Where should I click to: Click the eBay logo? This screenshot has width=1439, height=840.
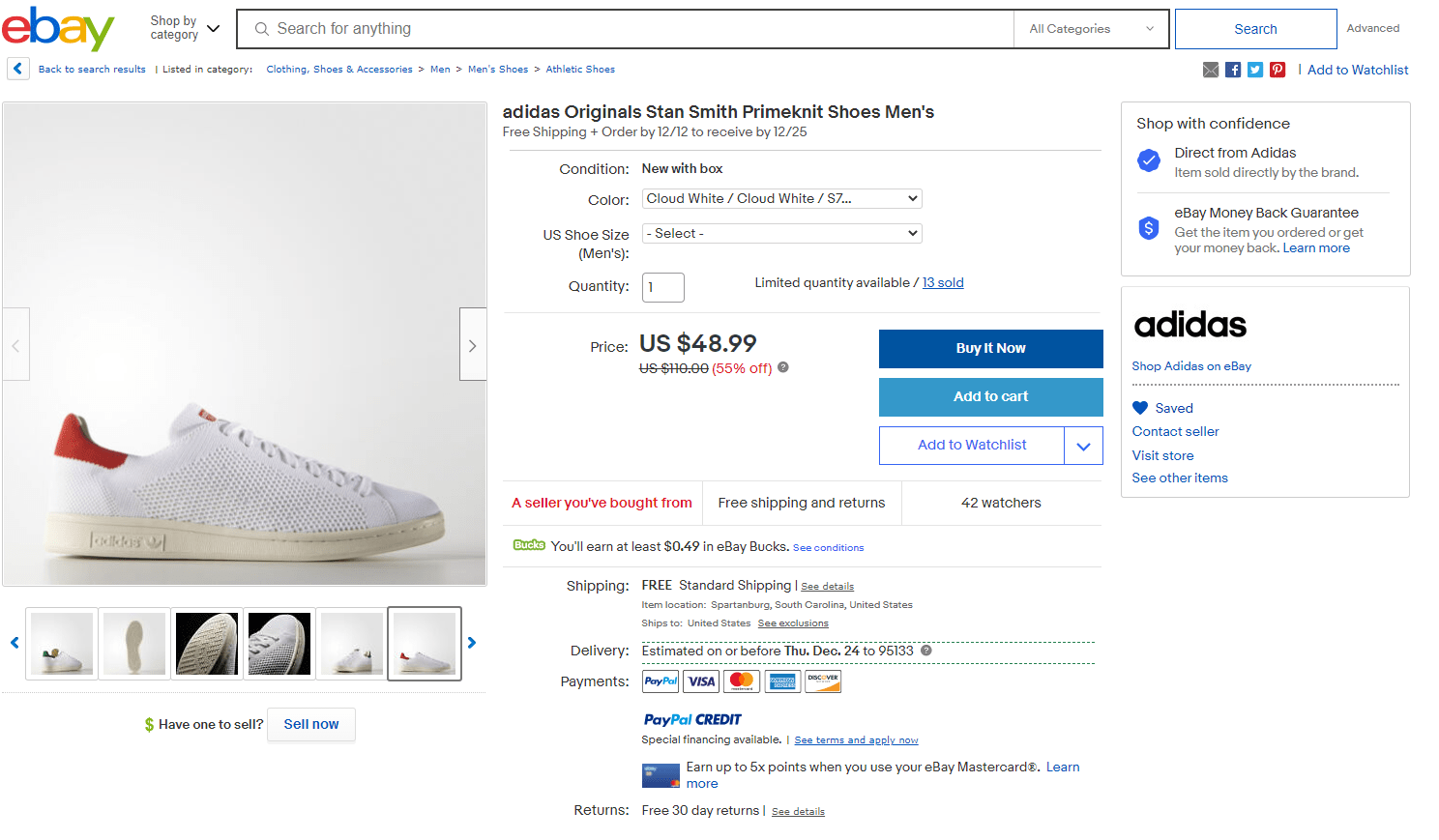58,29
